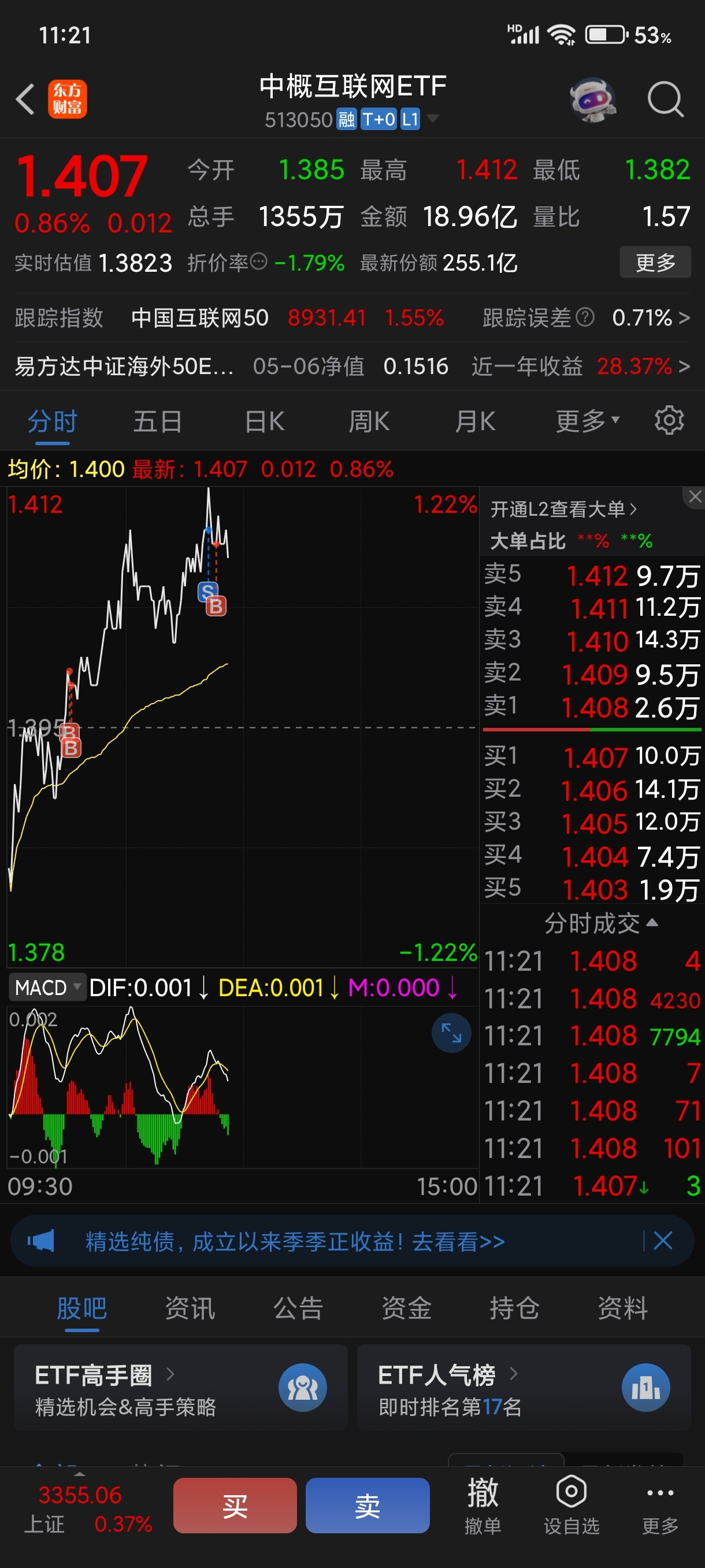The height and width of the screenshot is (1568, 705).
Task: Tap the 更多 quote details button
Action: (x=655, y=262)
